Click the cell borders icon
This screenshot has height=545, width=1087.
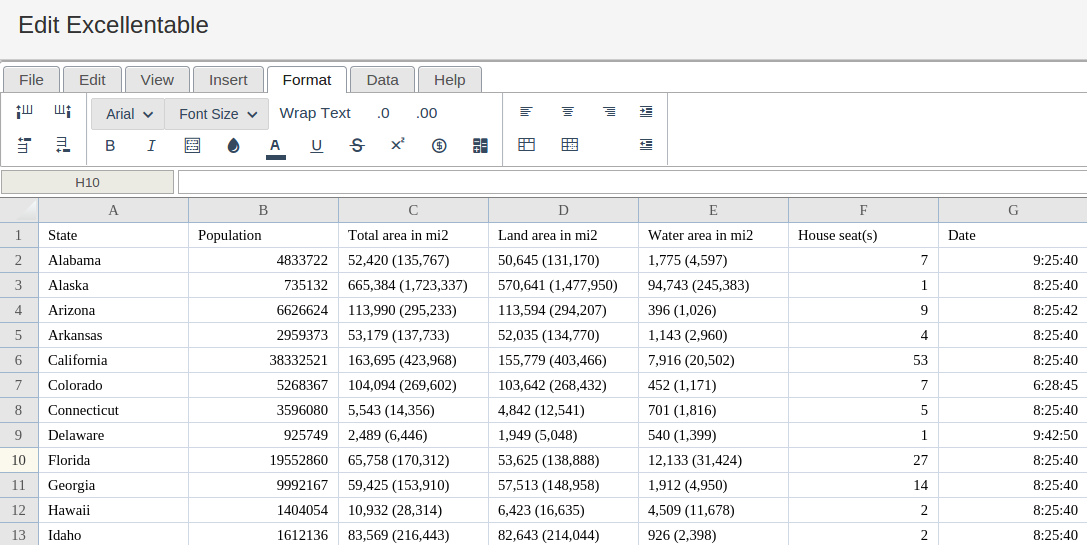[193, 146]
